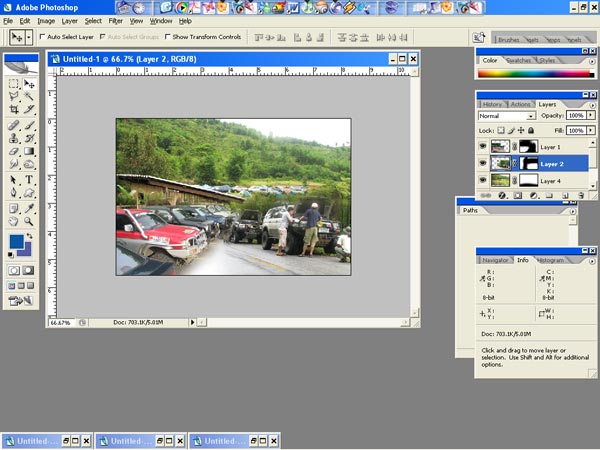The image size is (600, 450).
Task: Click the Eyedropper tool
Action: pos(29,208)
